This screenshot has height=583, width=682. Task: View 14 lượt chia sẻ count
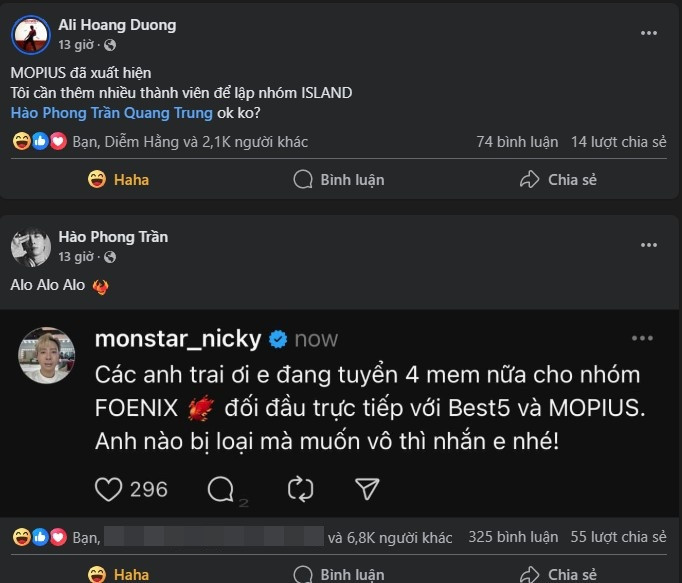(x=618, y=142)
